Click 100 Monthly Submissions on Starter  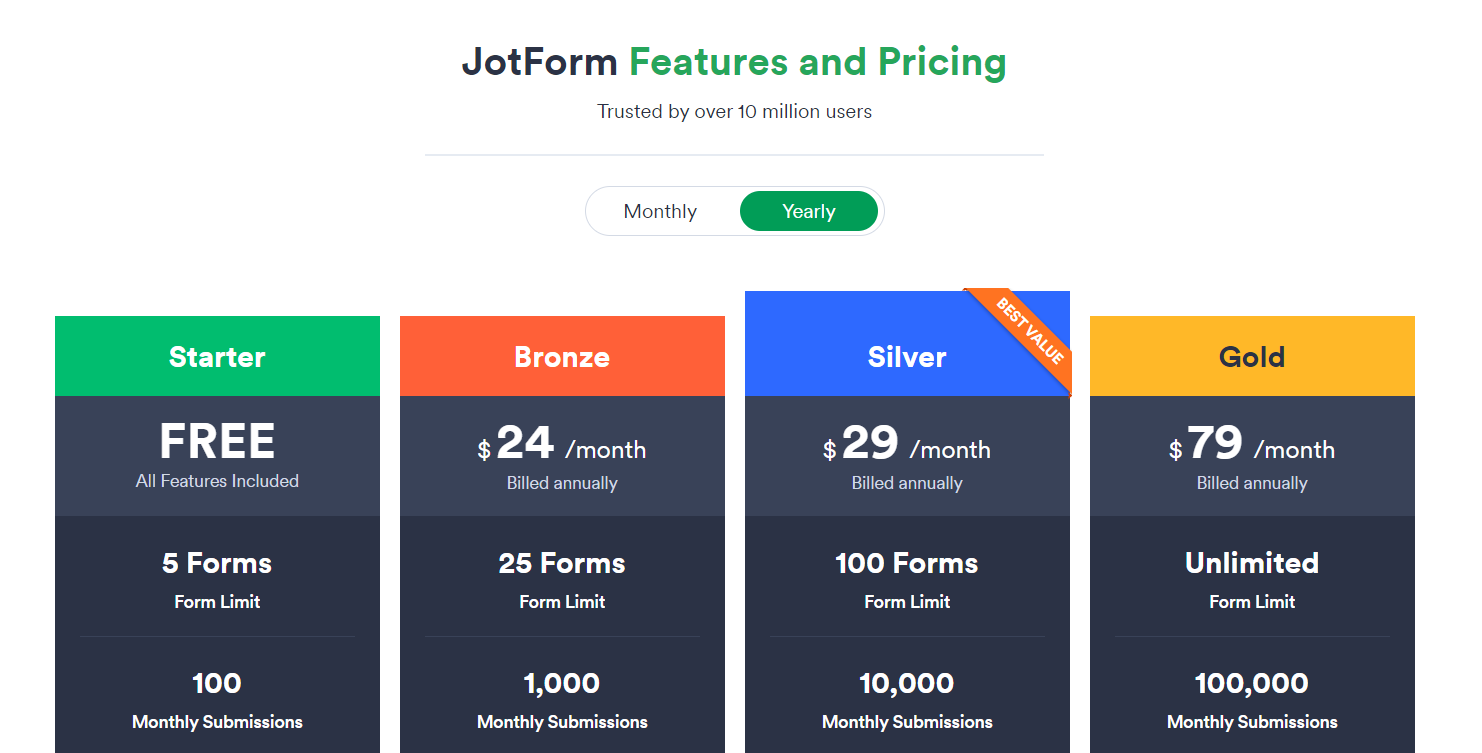[217, 683]
